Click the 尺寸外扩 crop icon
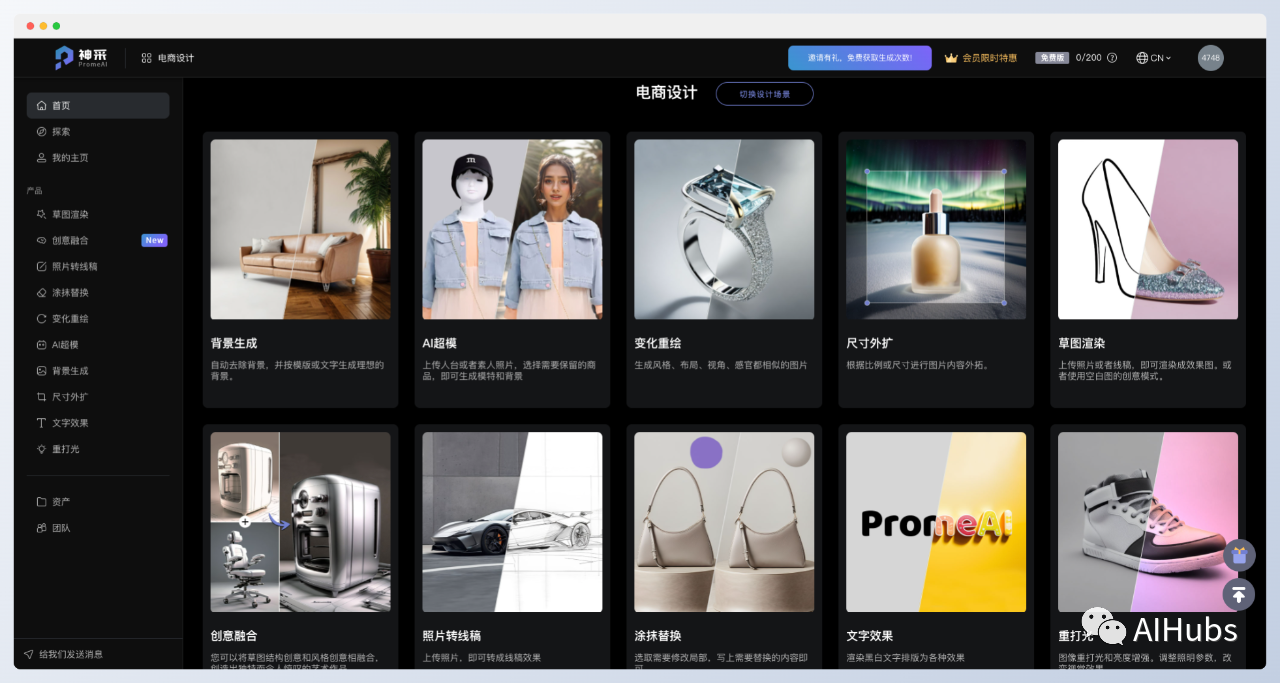1280x683 pixels. click(41, 397)
